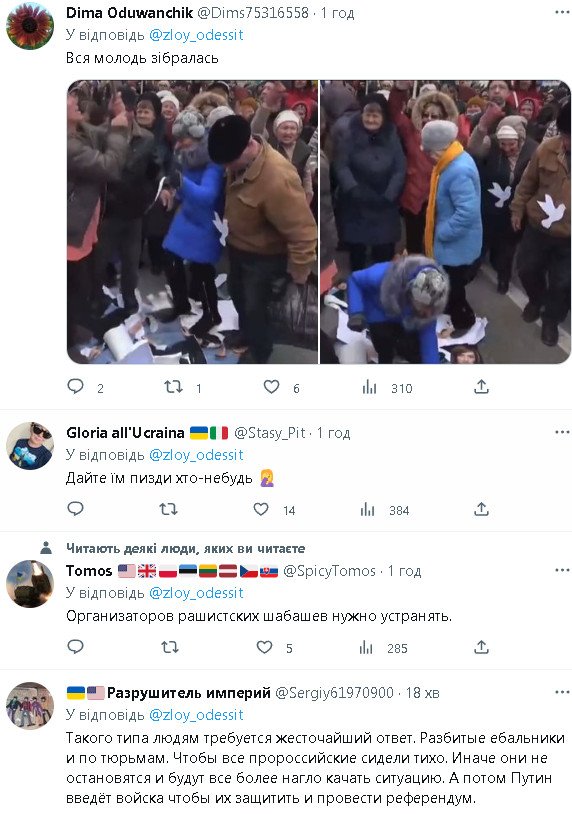Share the @Stasy_Pit tweet
572x814 pixels.
pyautogui.click(x=481, y=509)
